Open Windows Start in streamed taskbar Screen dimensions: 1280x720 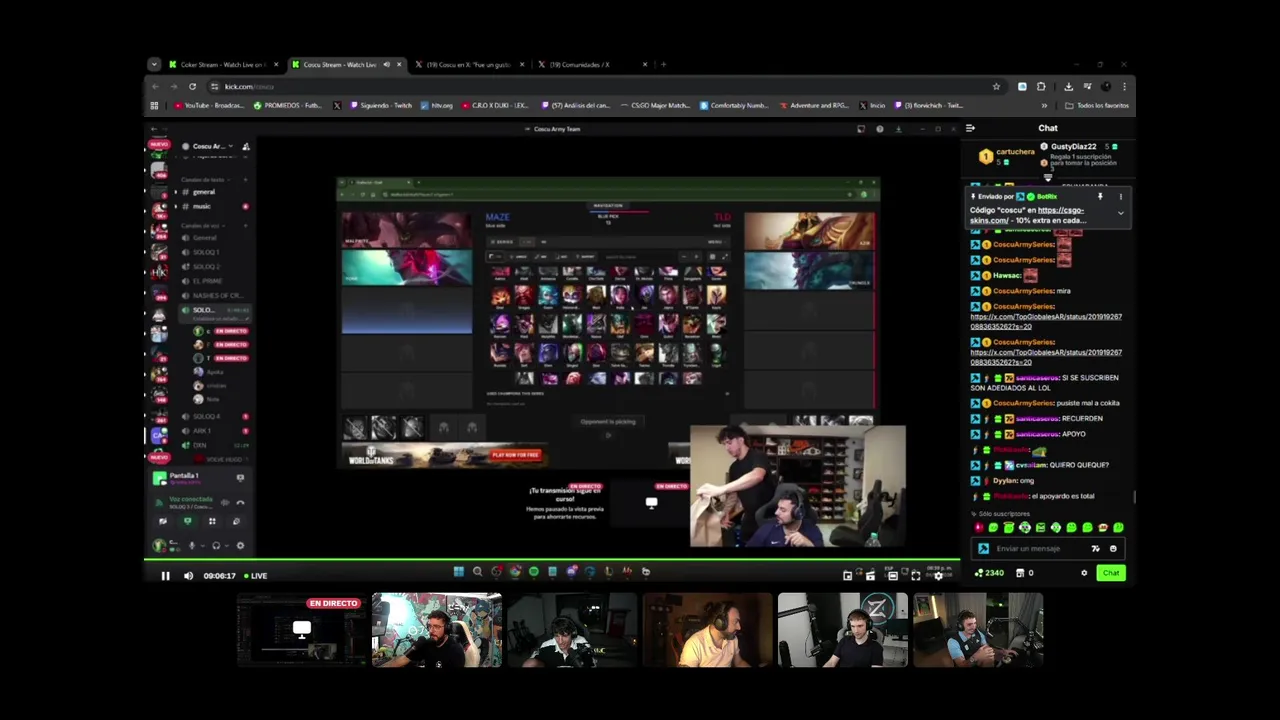pos(459,572)
